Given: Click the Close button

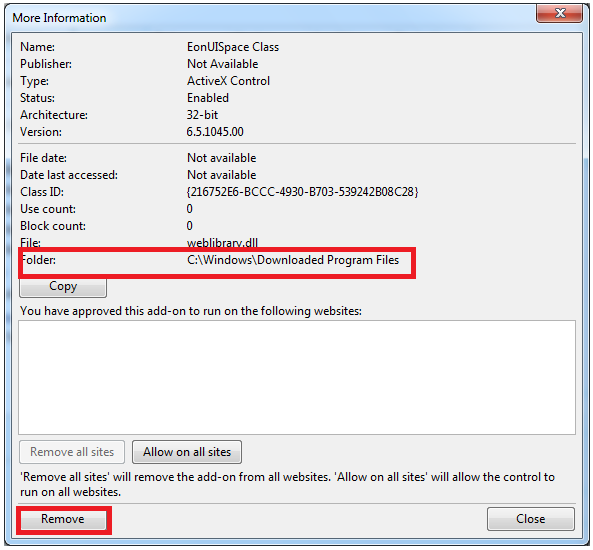Looking at the screenshot, I should coord(530,519).
